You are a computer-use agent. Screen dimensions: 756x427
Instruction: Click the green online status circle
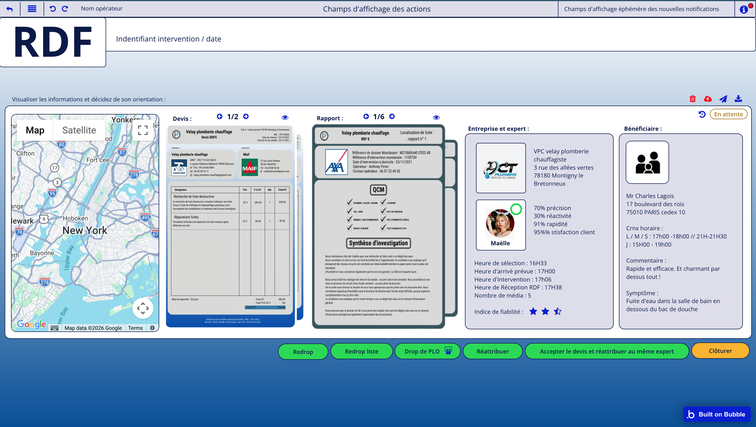[516, 209]
